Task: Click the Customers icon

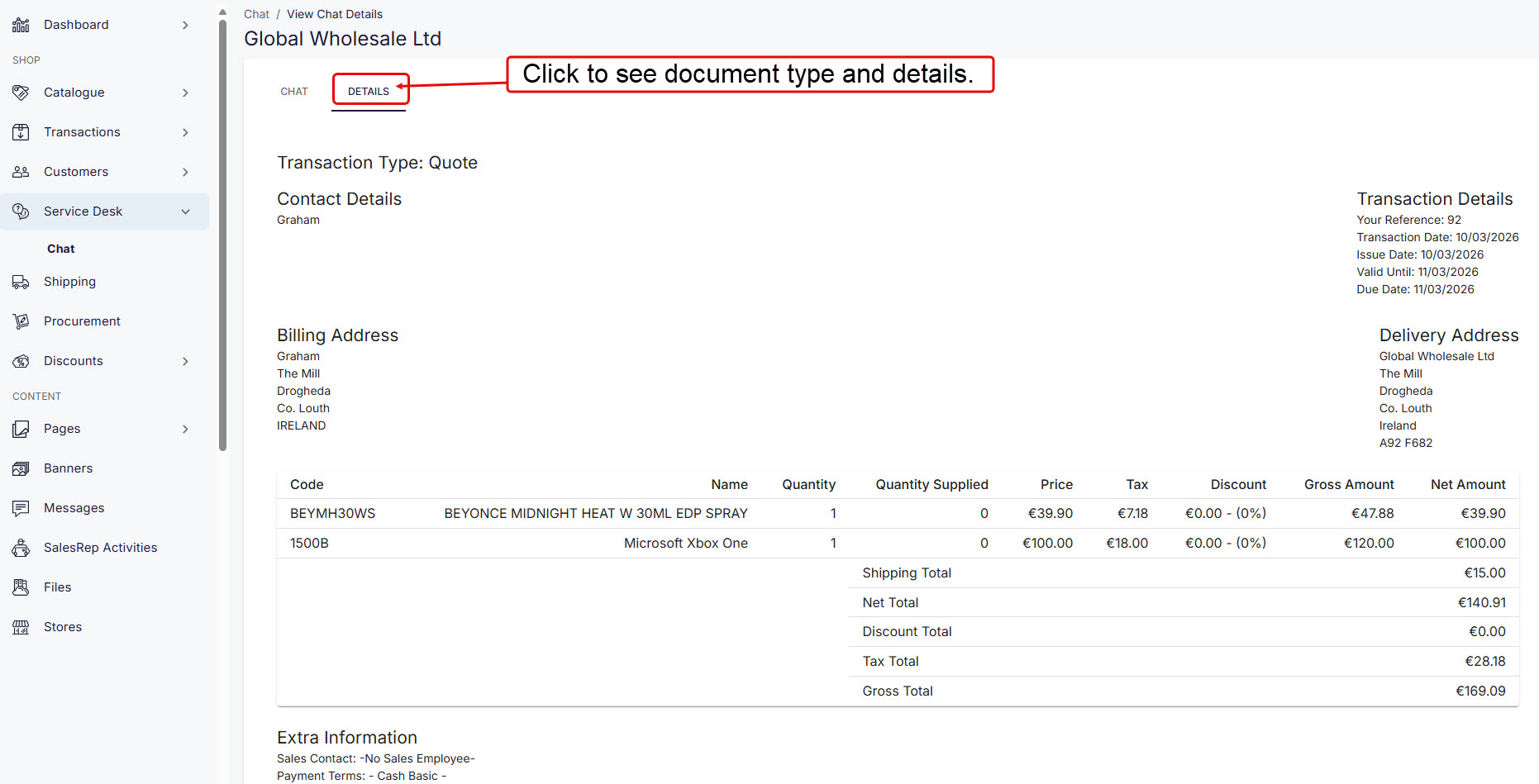Action: point(21,171)
